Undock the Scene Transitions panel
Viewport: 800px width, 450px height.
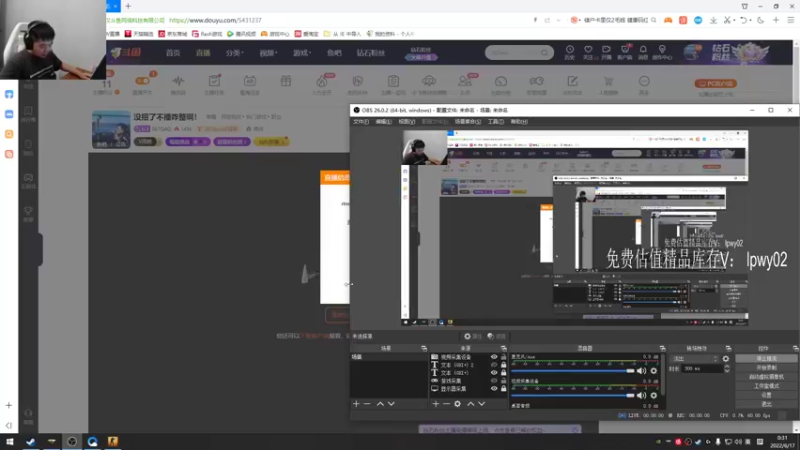click(x=728, y=348)
